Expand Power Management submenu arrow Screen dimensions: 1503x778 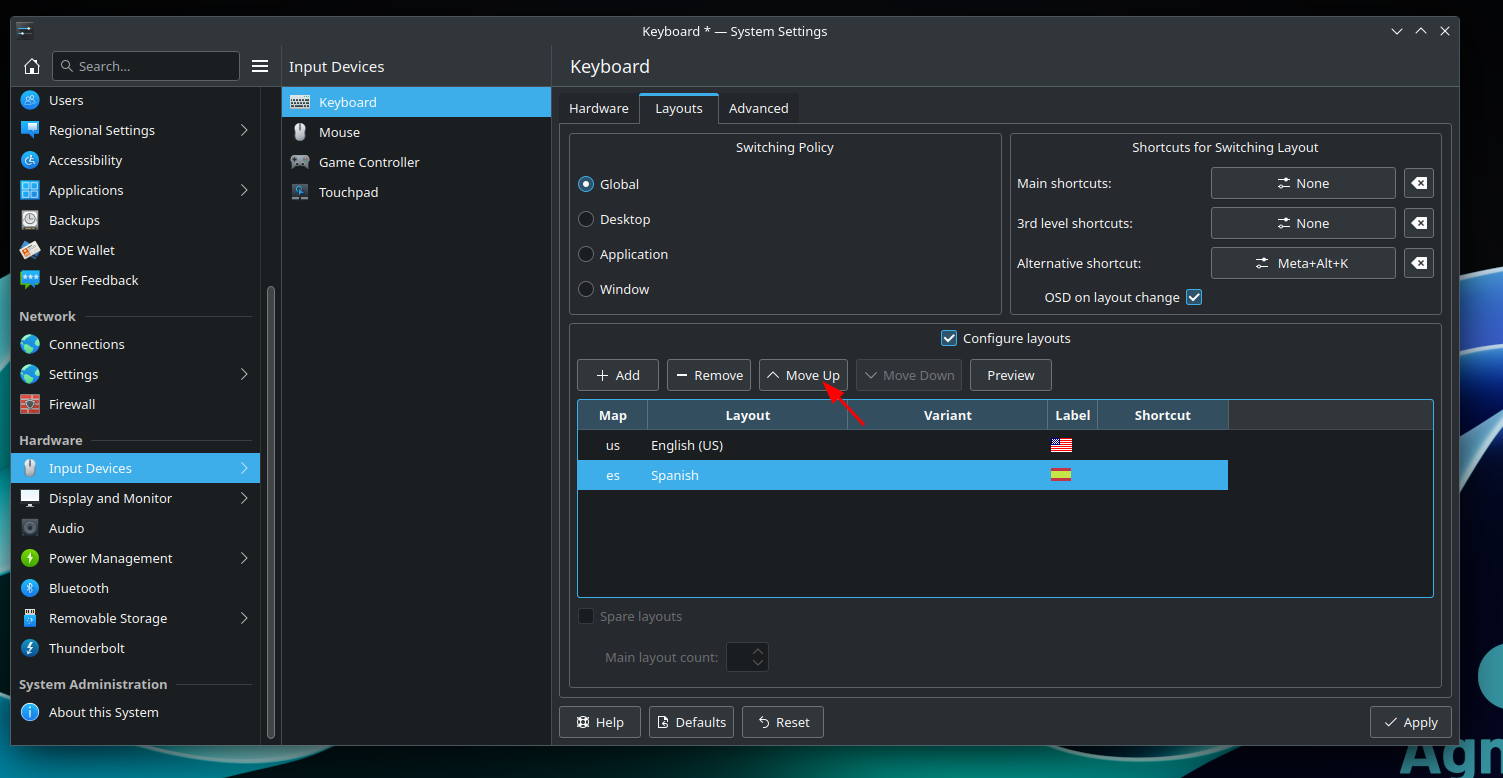click(x=244, y=558)
